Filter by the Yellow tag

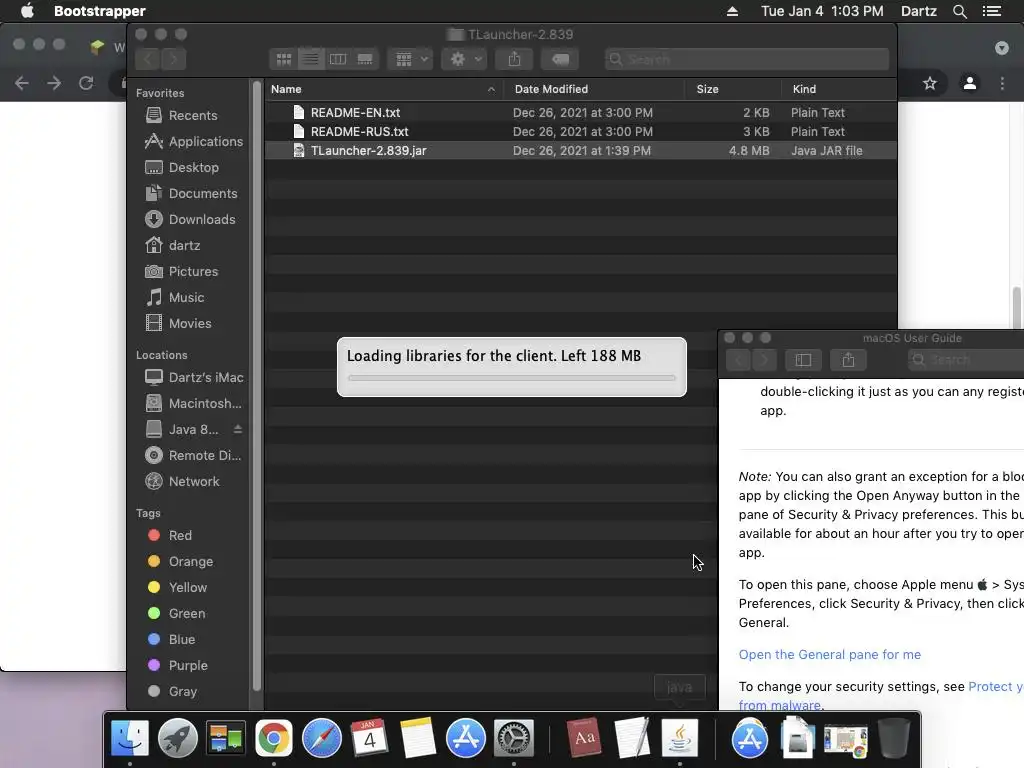(x=178, y=588)
